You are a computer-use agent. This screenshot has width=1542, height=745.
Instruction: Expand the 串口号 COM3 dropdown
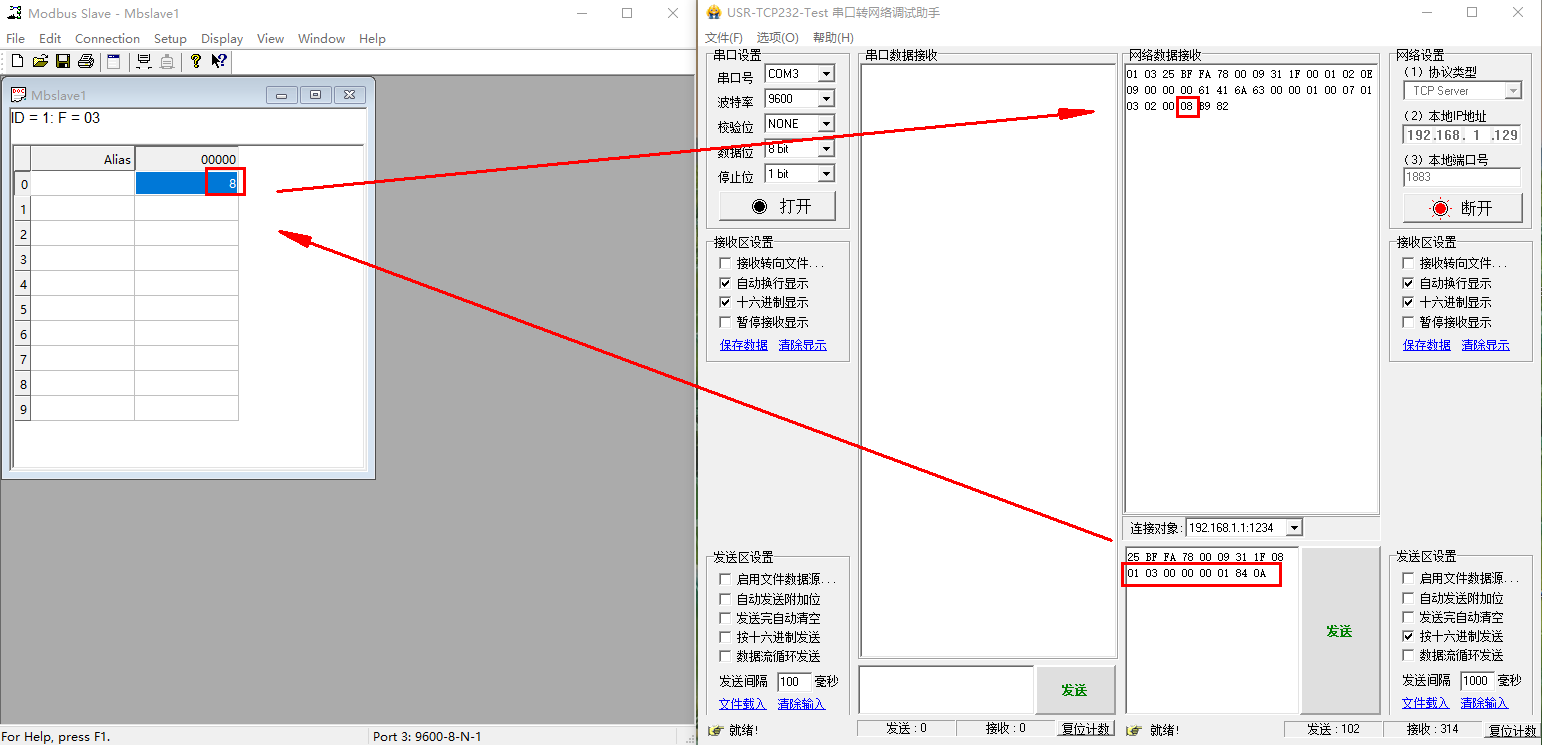pyautogui.click(x=826, y=74)
